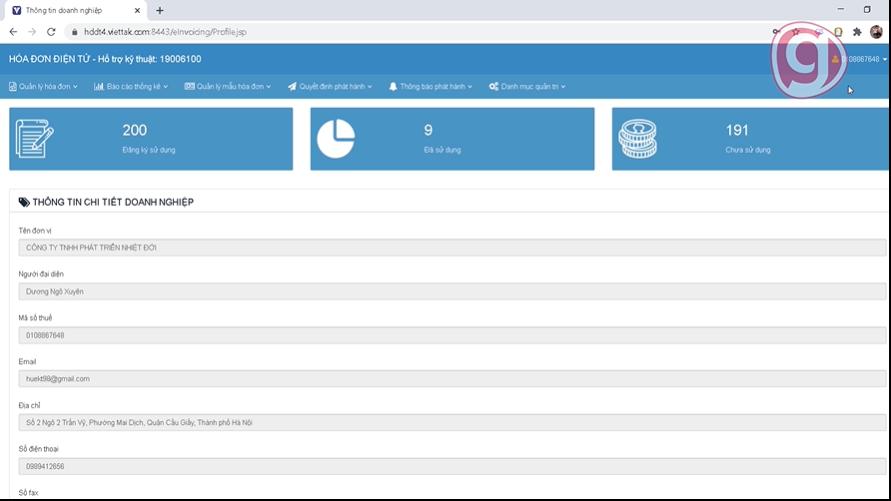
Task: Click the Địa chỉ label
Action: click(x=30, y=405)
